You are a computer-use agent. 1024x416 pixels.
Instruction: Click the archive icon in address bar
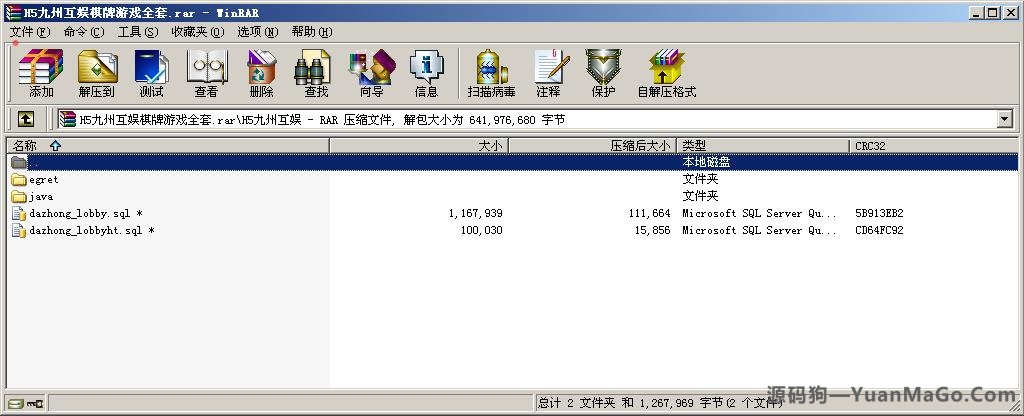pyautogui.click(x=67, y=119)
